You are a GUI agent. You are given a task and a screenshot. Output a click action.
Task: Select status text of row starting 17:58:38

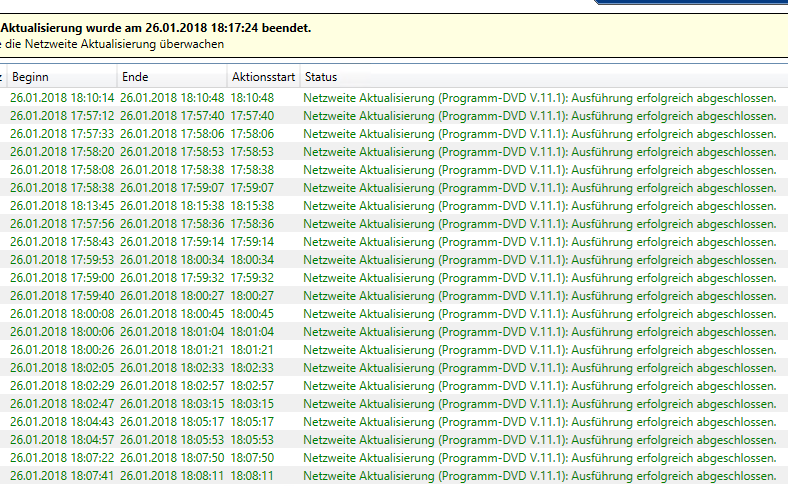[539, 188]
